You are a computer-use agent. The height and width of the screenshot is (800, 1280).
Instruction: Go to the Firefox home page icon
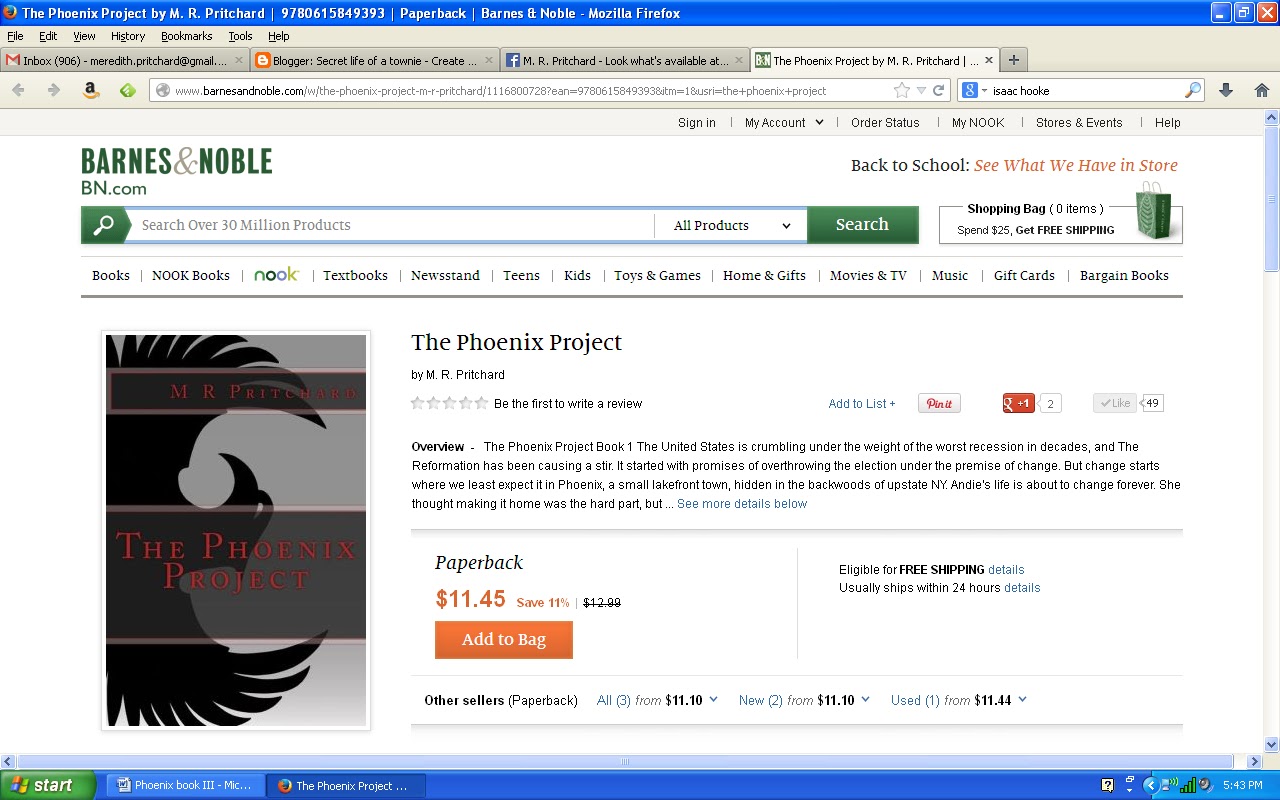coord(1262,90)
